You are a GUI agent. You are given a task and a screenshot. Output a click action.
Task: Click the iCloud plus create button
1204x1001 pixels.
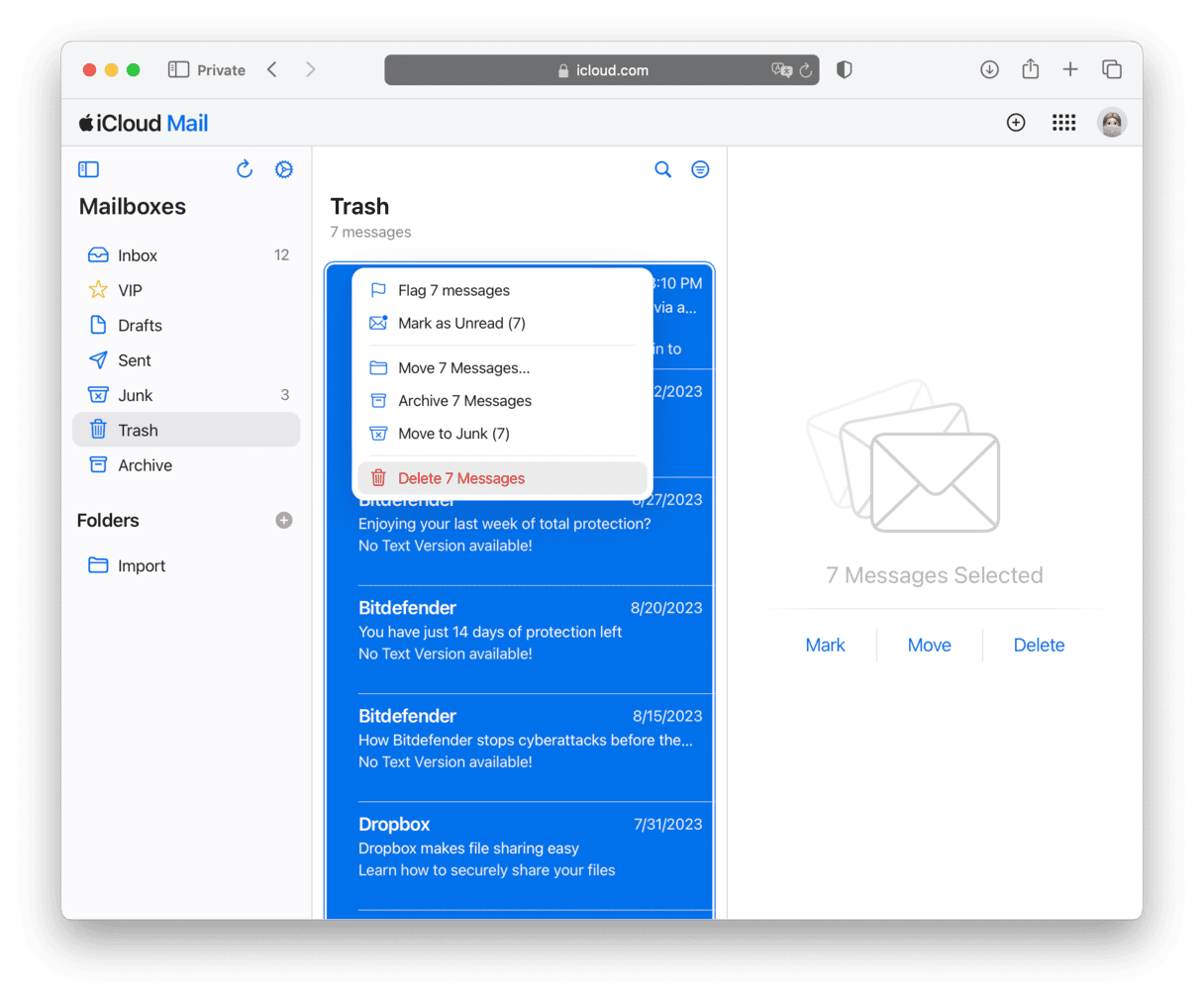coord(1016,123)
